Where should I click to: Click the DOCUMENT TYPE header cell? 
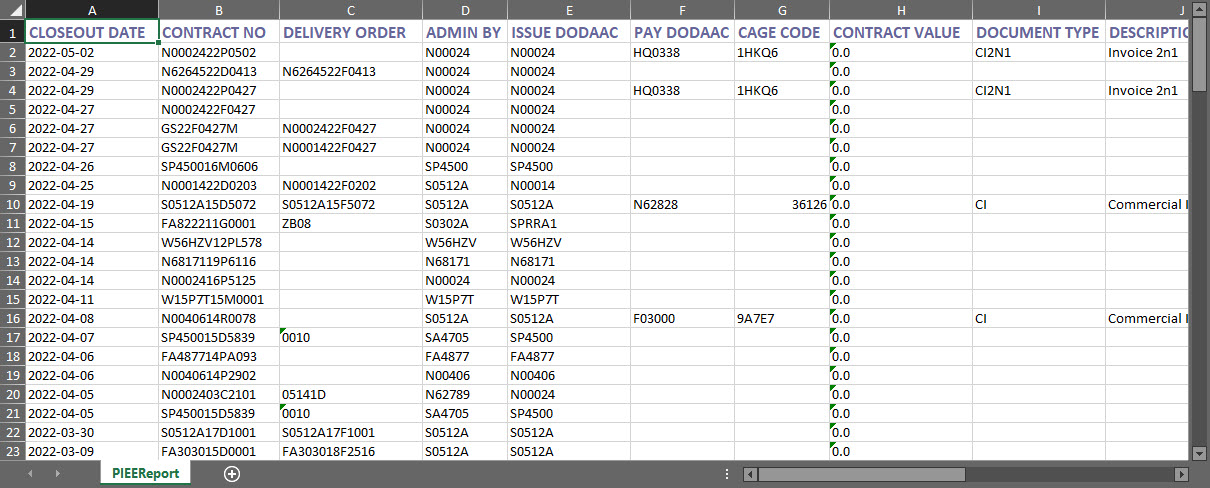tap(1037, 33)
